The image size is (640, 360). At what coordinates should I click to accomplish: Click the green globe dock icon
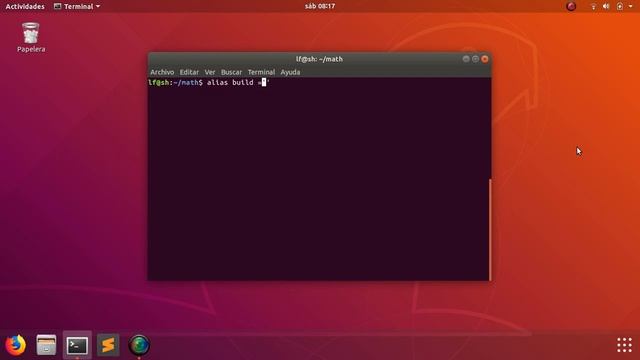139,345
